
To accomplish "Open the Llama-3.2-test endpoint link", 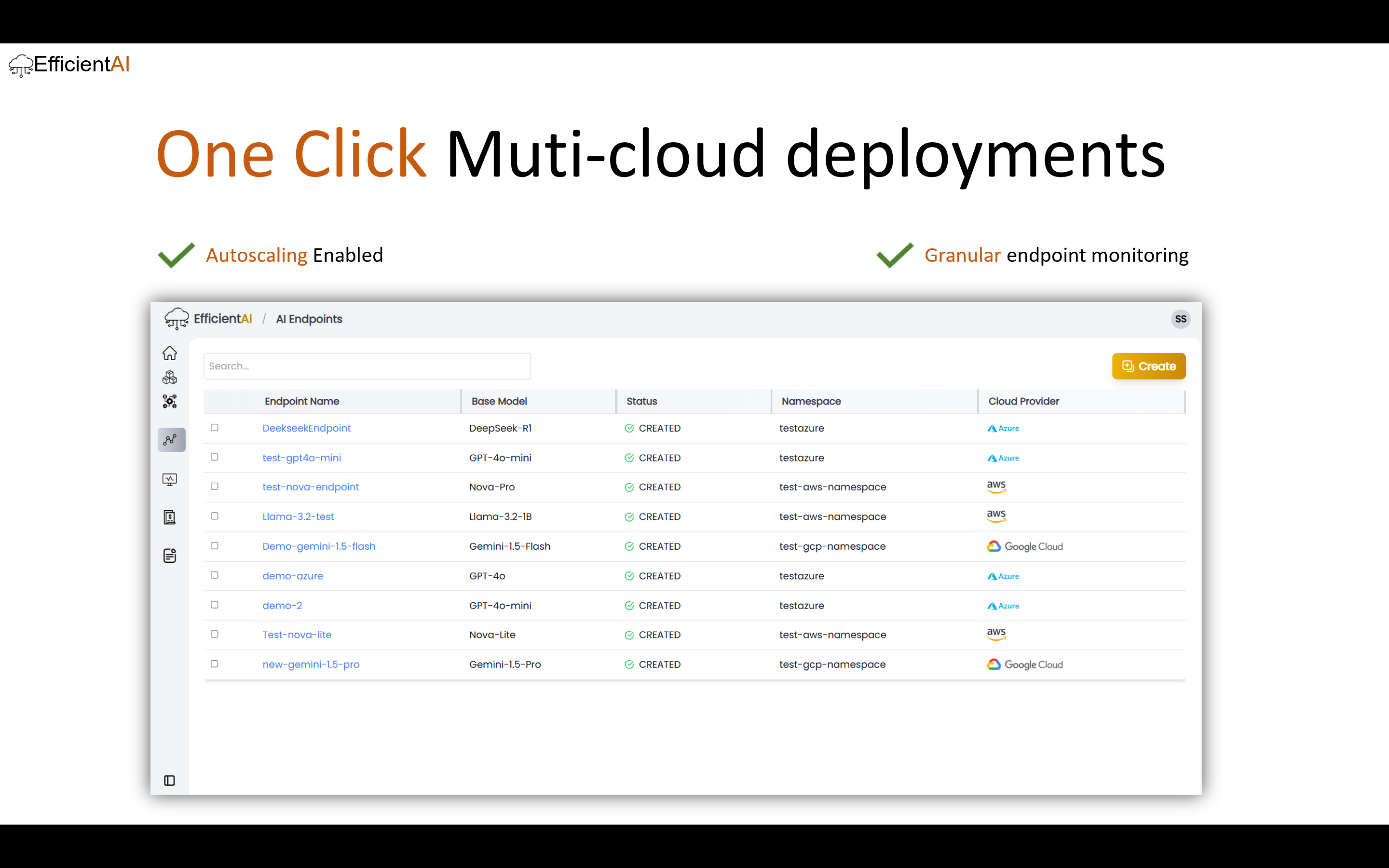I will (x=298, y=516).
